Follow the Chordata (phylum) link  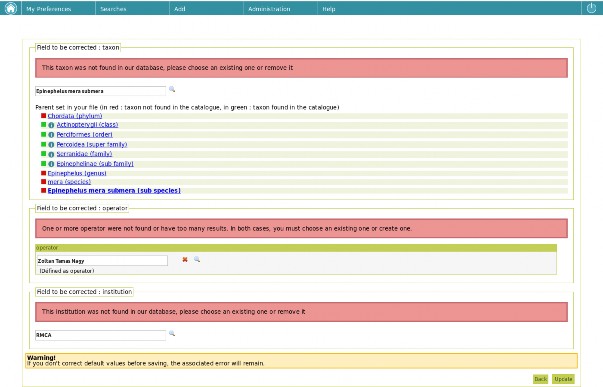[75, 116]
